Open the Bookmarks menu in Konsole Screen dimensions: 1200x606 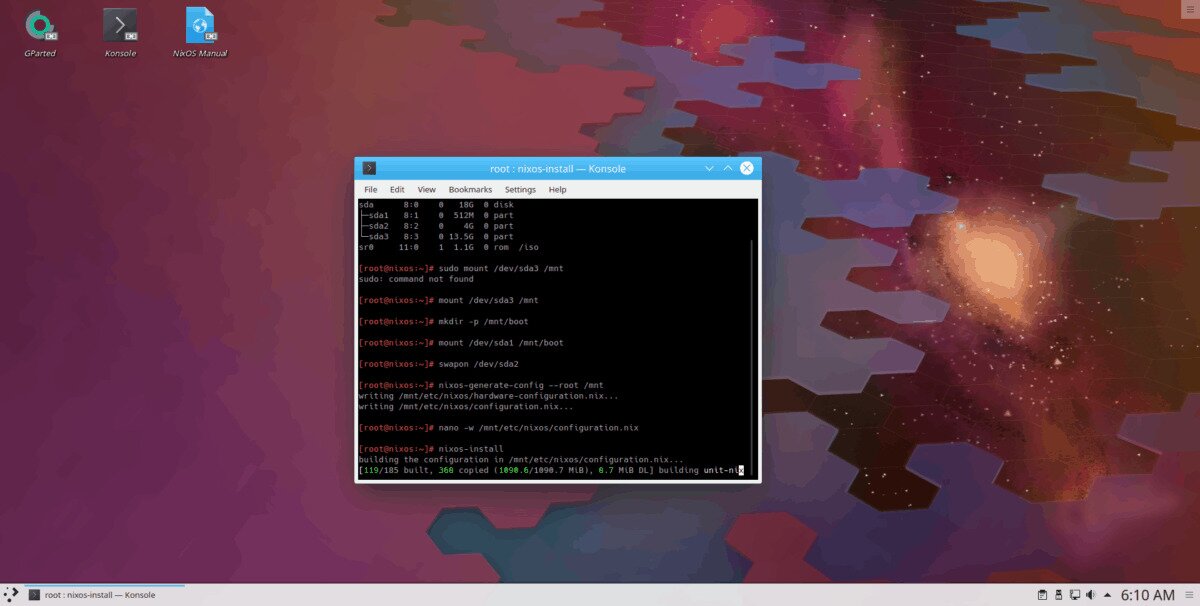(x=470, y=189)
